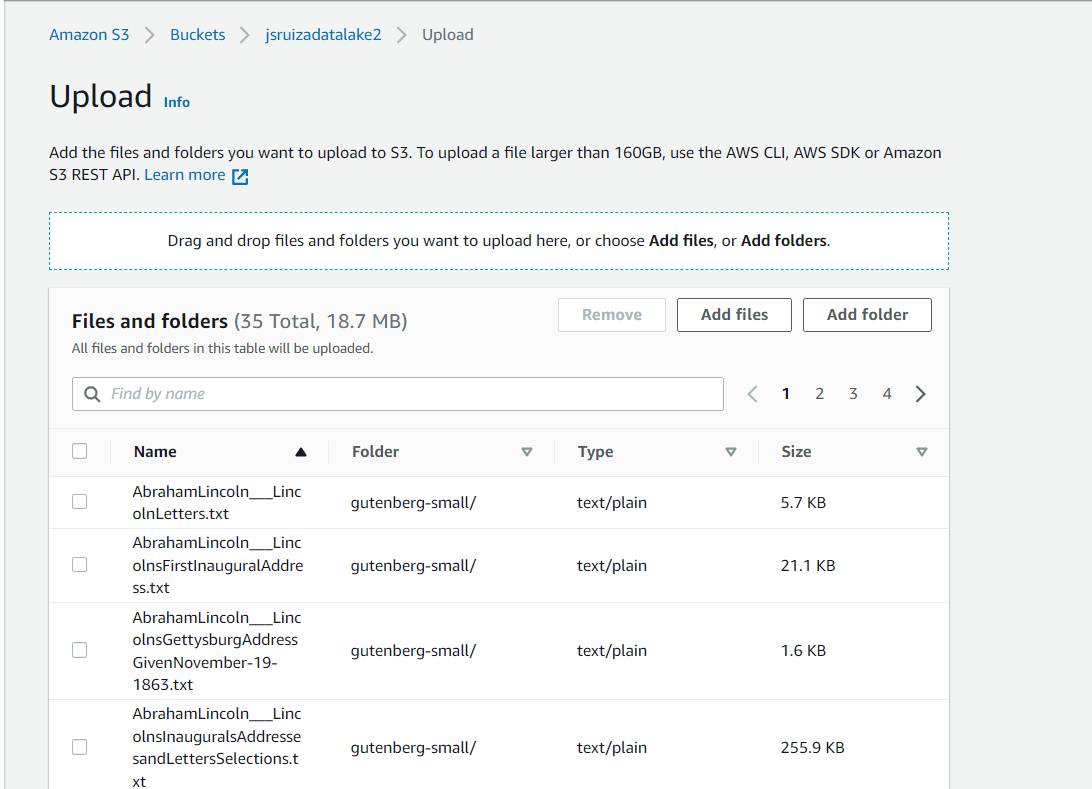Click the Add files button

click(734, 314)
